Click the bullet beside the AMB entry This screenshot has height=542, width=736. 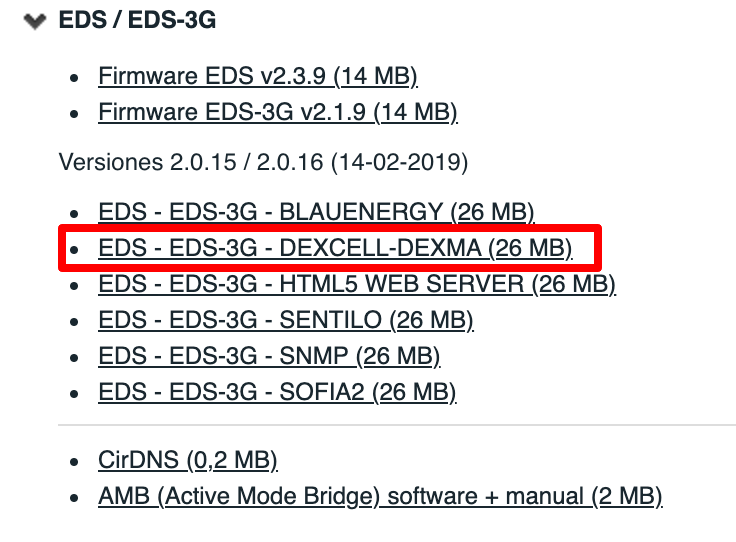pyautogui.click(x=73, y=498)
